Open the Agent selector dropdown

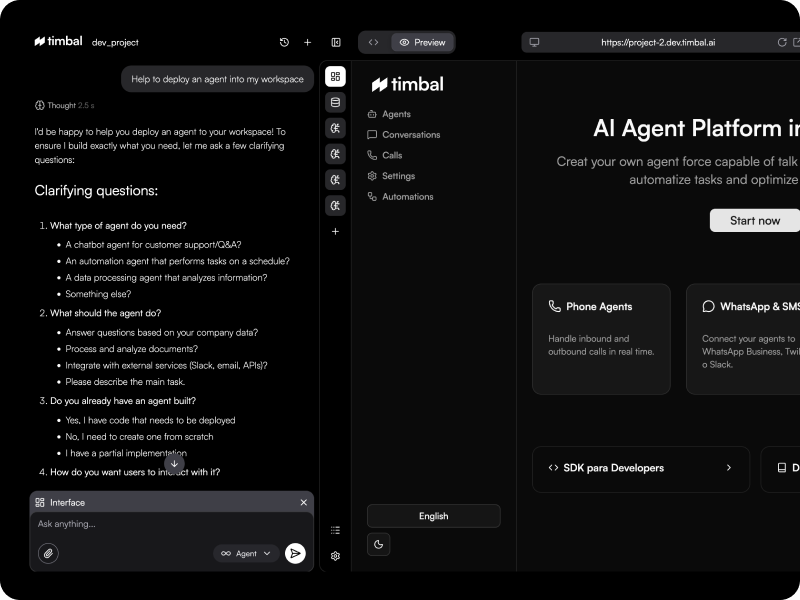click(246, 553)
